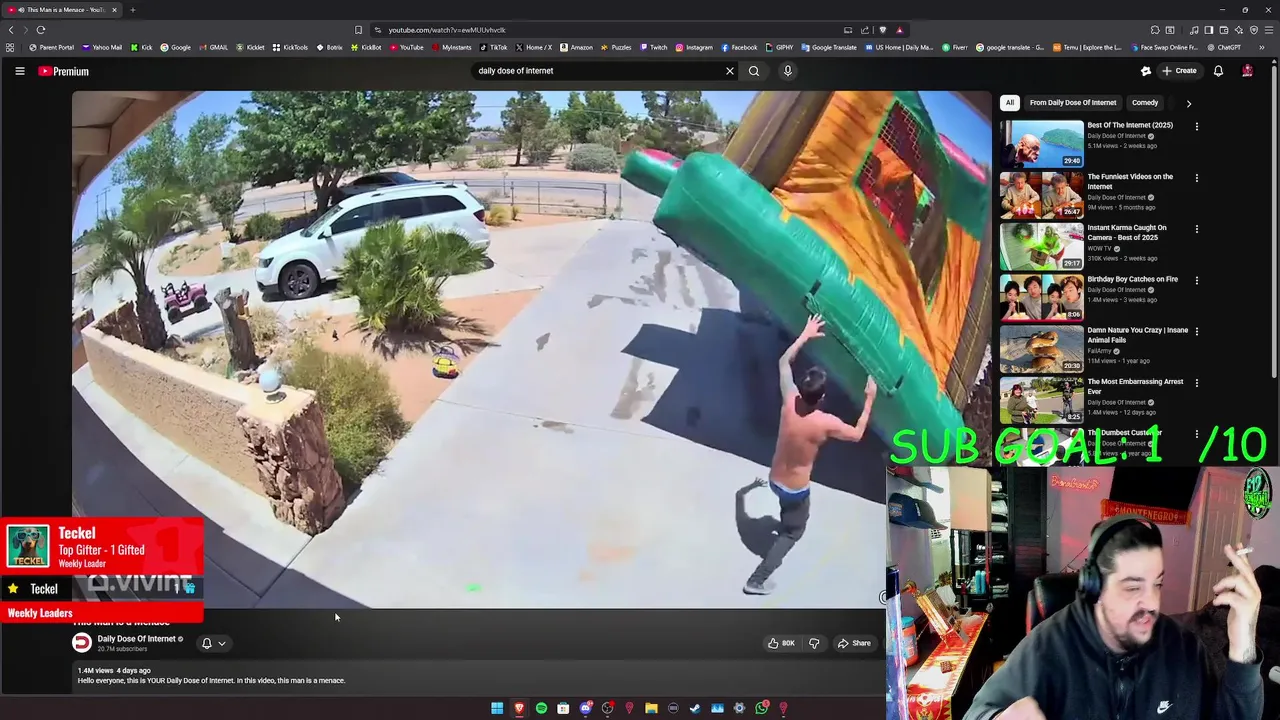
Task: Open the account avatar menu
Action: [1247, 71]
